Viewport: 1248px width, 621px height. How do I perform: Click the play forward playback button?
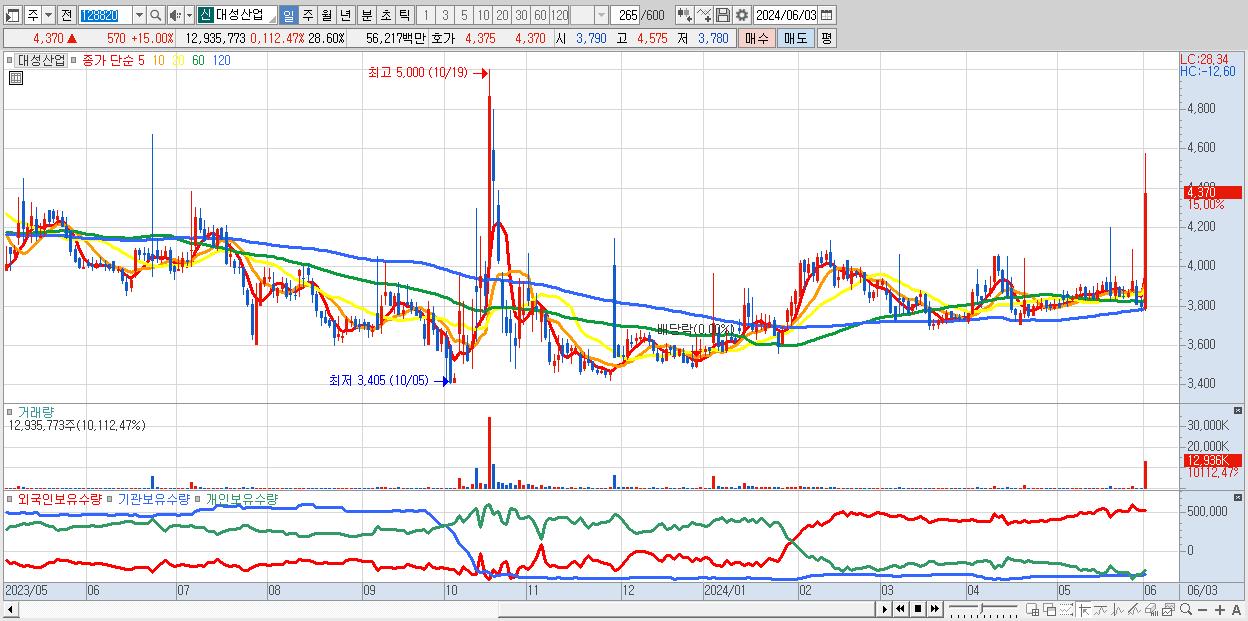[885, 609]
